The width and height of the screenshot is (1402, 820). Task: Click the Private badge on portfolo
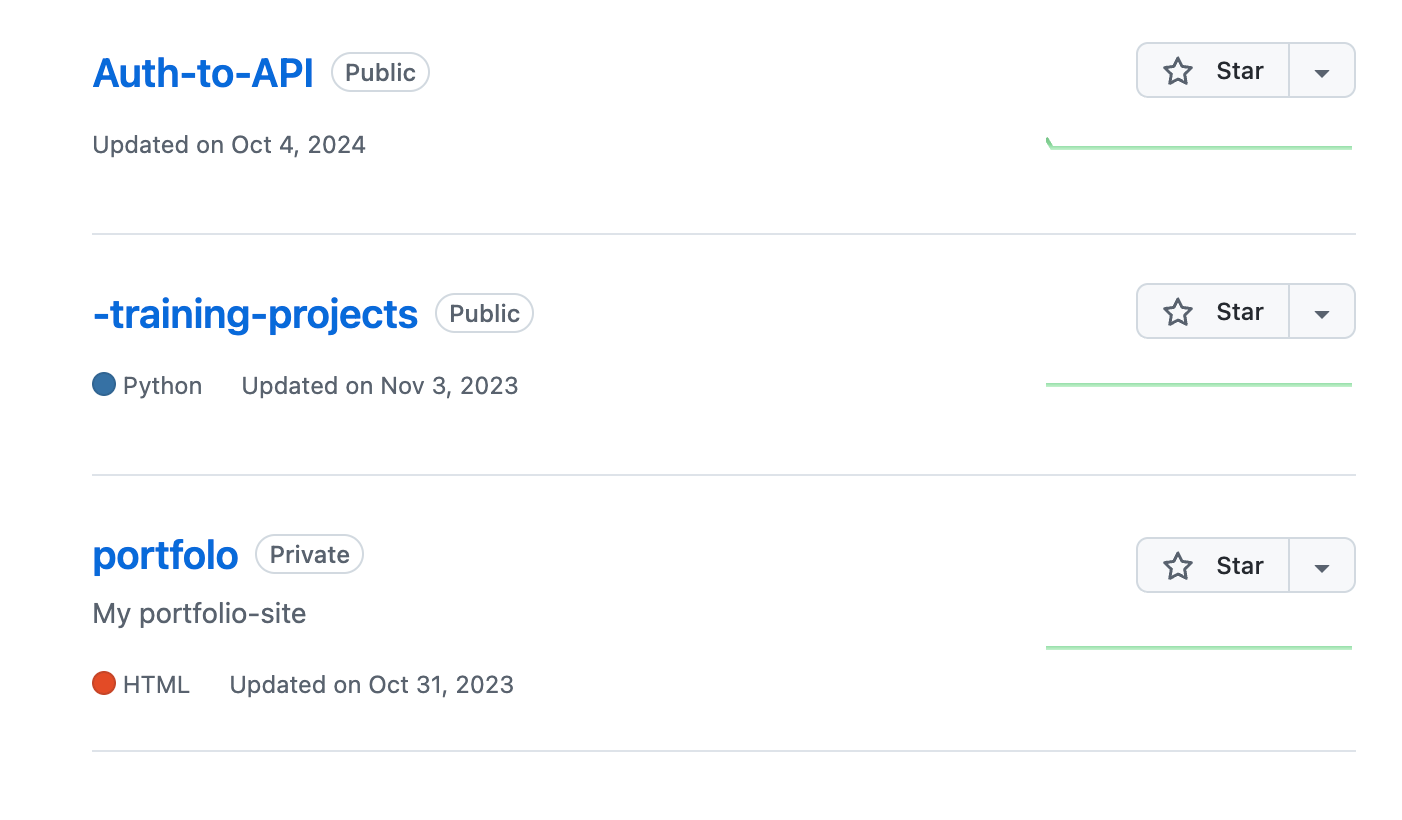pos(309,554)
